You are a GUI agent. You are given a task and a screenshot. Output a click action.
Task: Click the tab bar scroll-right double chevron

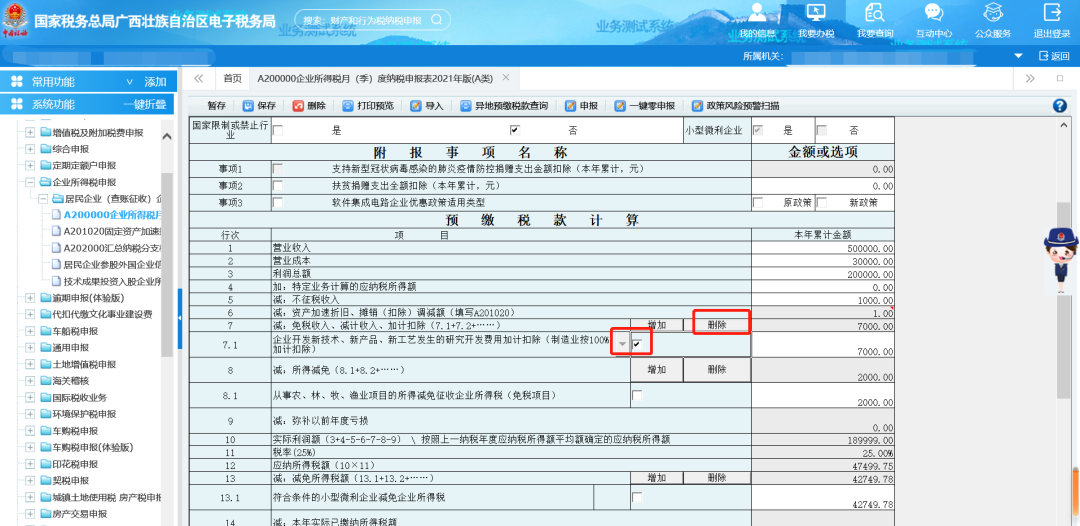point(1030,78)
